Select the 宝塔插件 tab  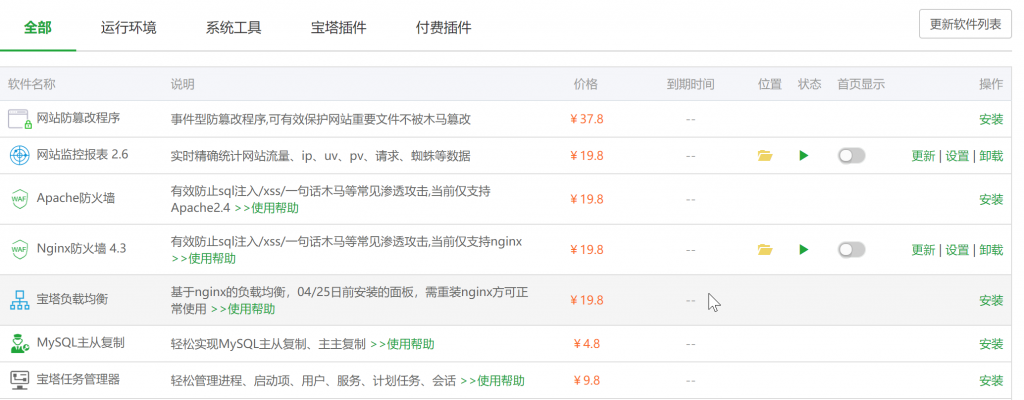pyautogui.click(x=338, y=28)
